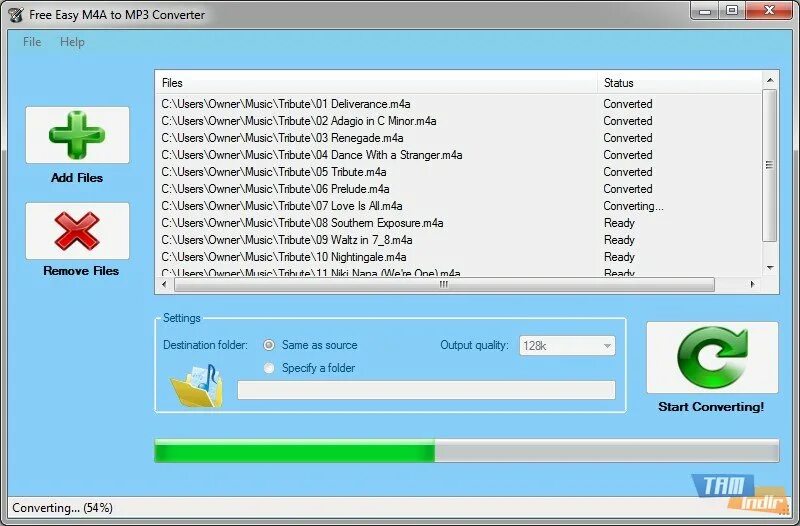Click the horizontal scrollbar right arrow

coord(753,285)
